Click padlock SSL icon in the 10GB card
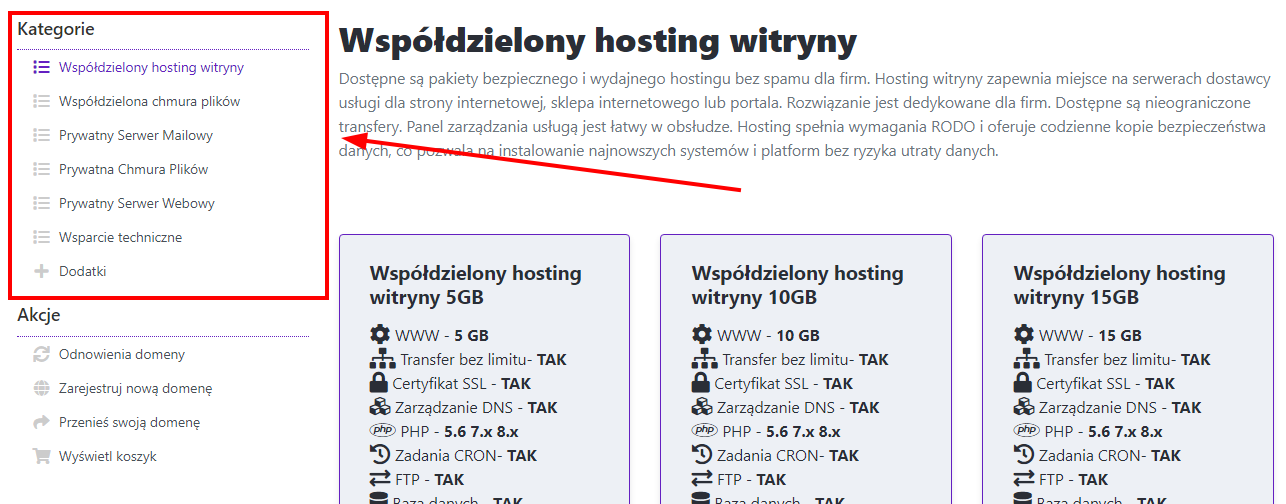 coord(702,384)
